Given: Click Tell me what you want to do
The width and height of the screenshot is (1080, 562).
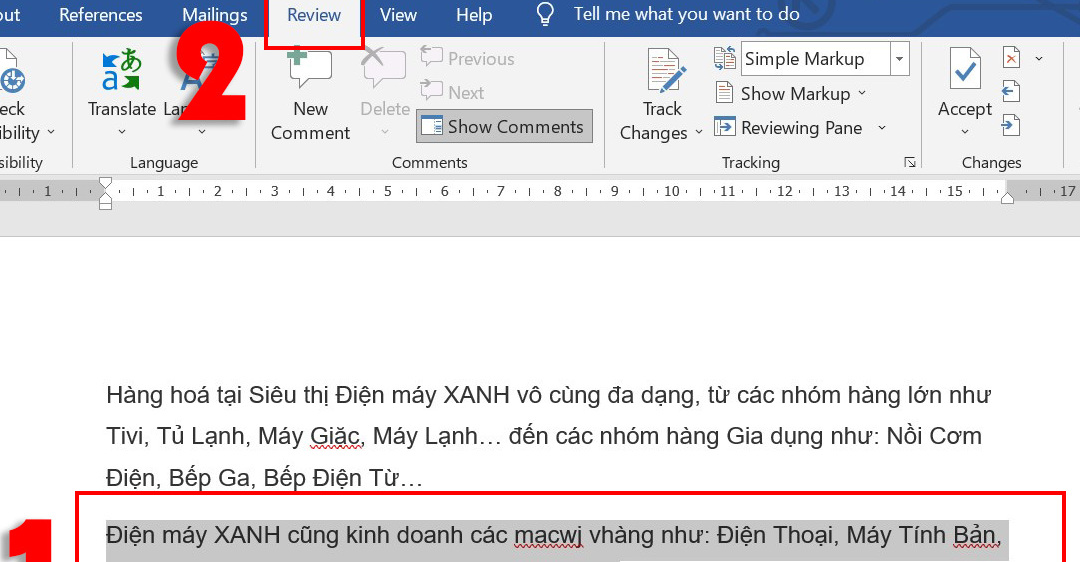Looking at the screenshot, I should [x=687, y=14].
